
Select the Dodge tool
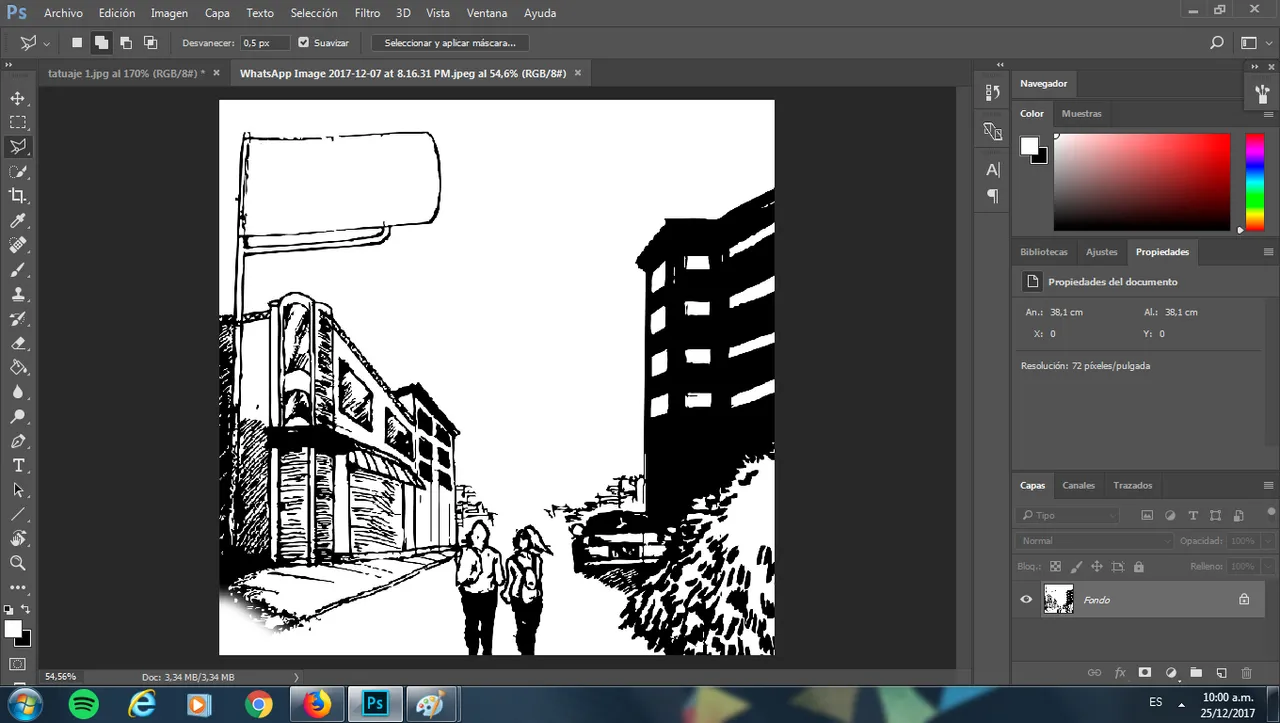(x=18, y=416)
